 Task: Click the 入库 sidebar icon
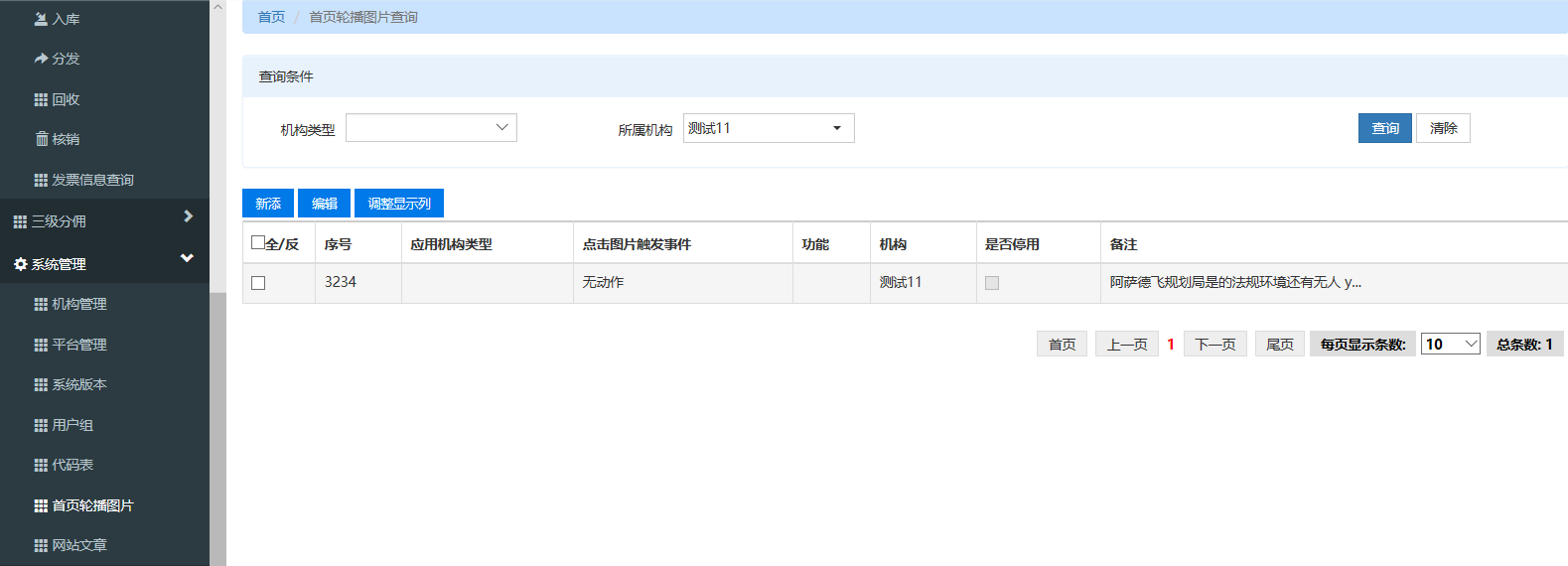[41, 19]
